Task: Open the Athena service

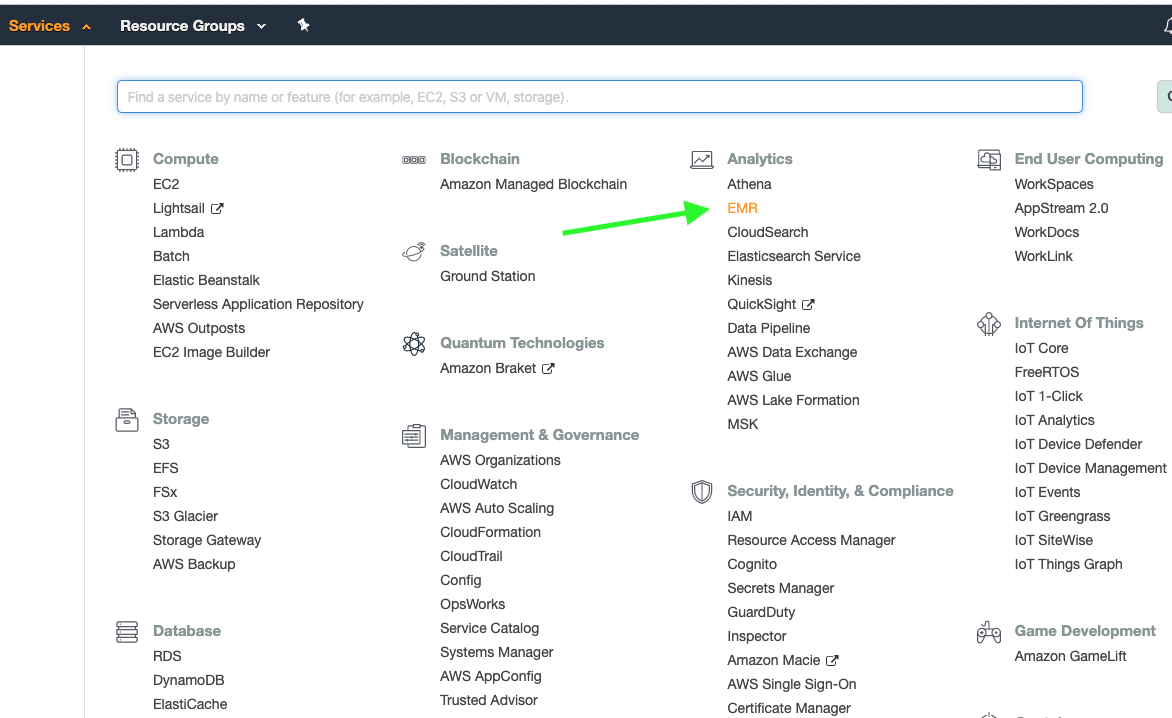Action: pos(749,184)
